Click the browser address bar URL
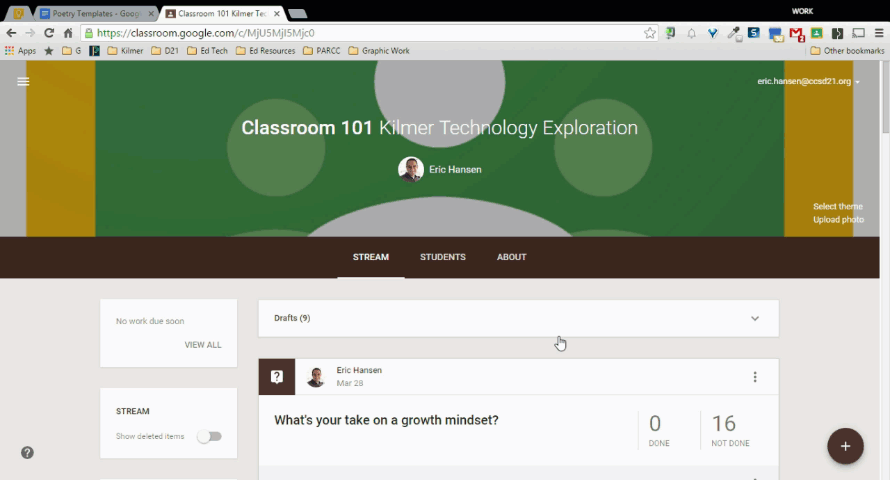 (350, 33)
